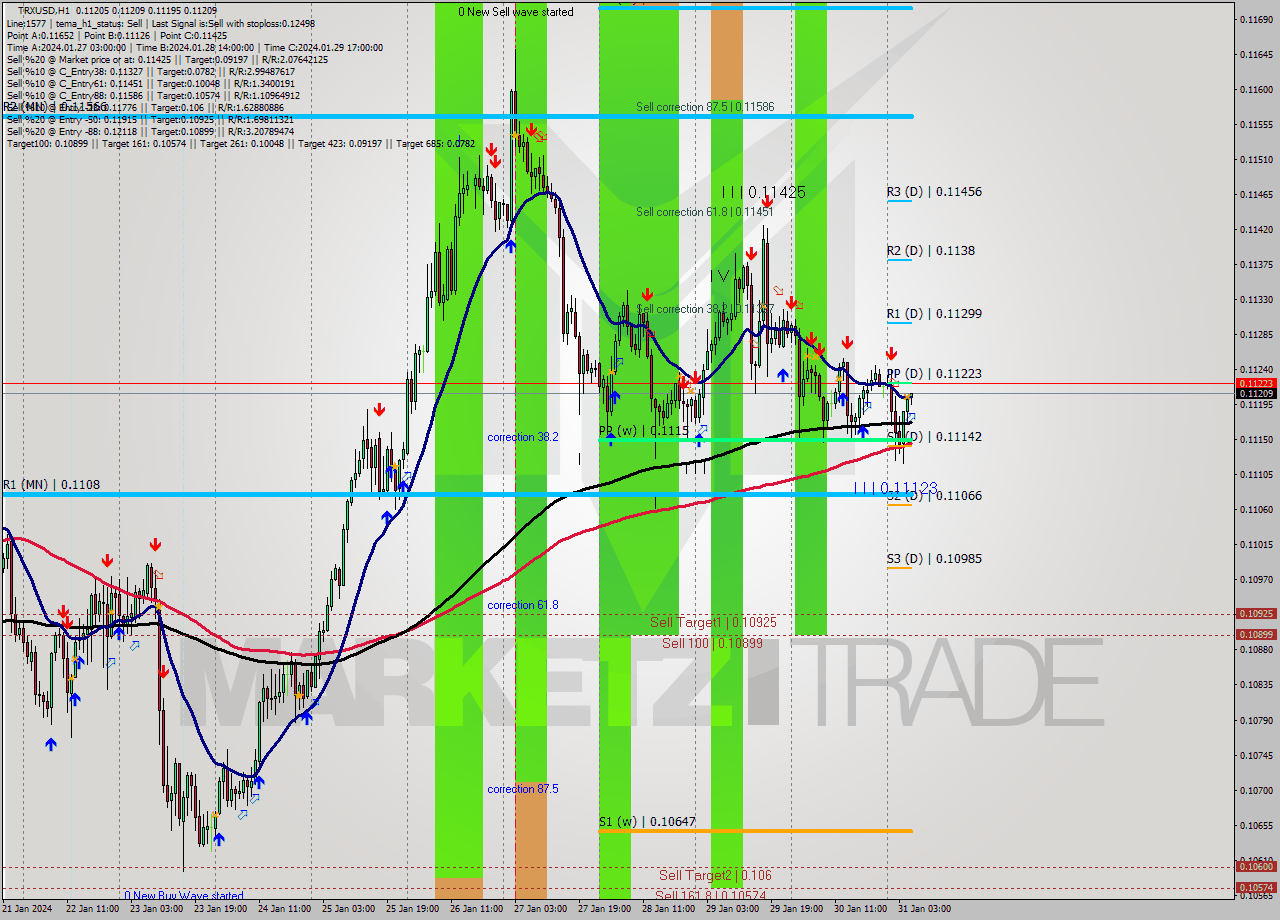1280x920 pixels.
Task: Click the red 0.11223 price axis tag
Action: (x=1256, y=383)
